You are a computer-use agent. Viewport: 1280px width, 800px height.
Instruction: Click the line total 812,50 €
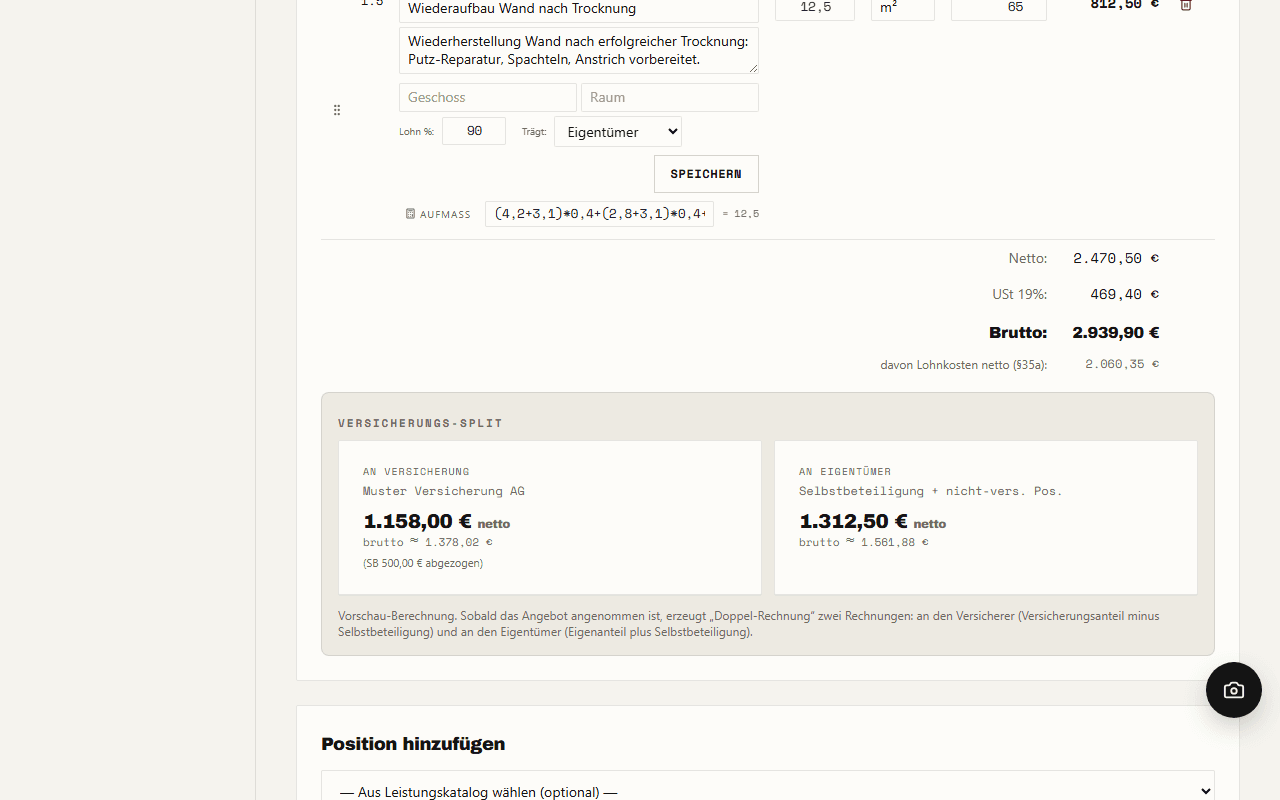point(1125,5)
